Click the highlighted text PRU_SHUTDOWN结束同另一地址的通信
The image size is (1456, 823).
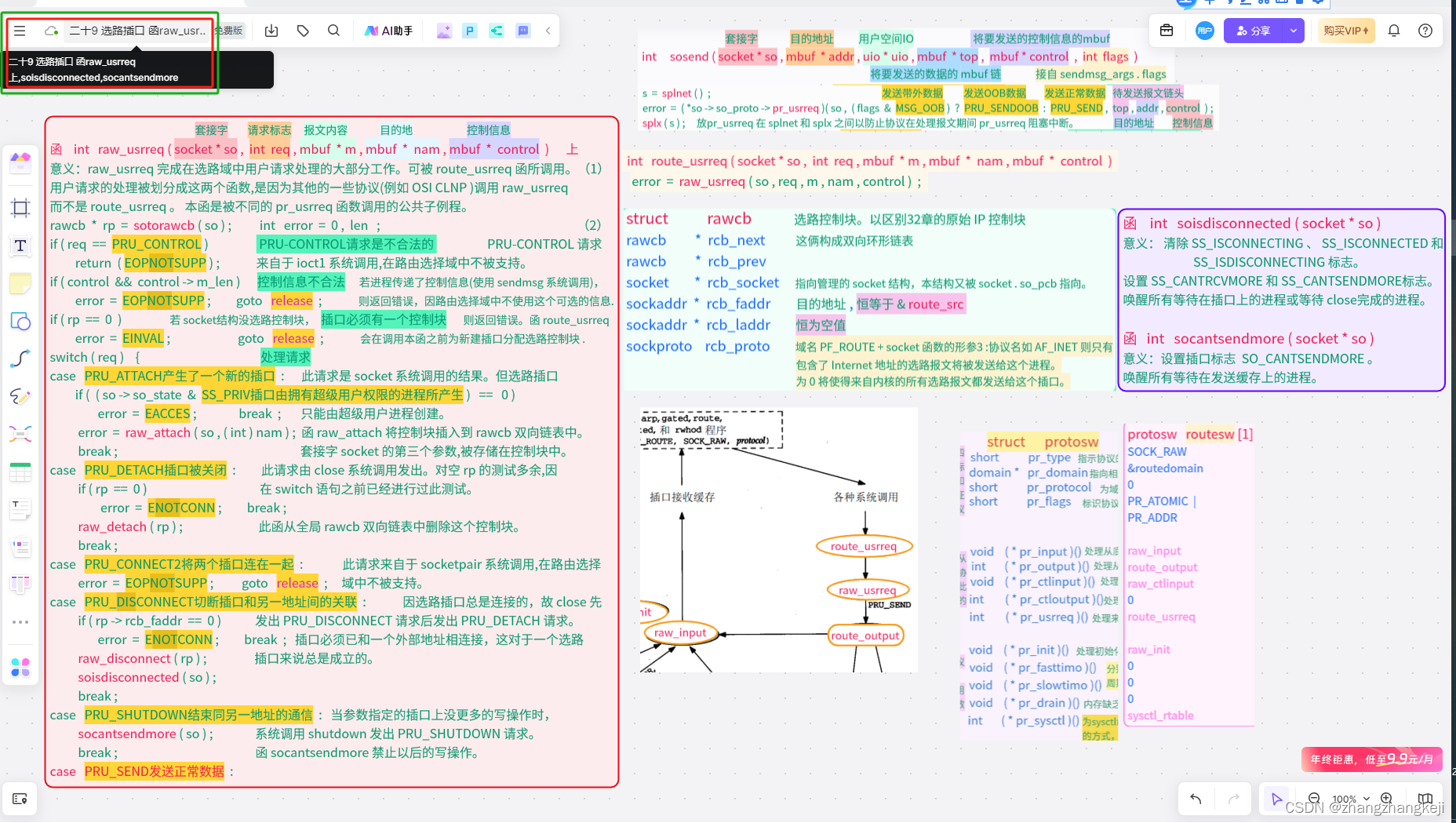click(198, 715)
